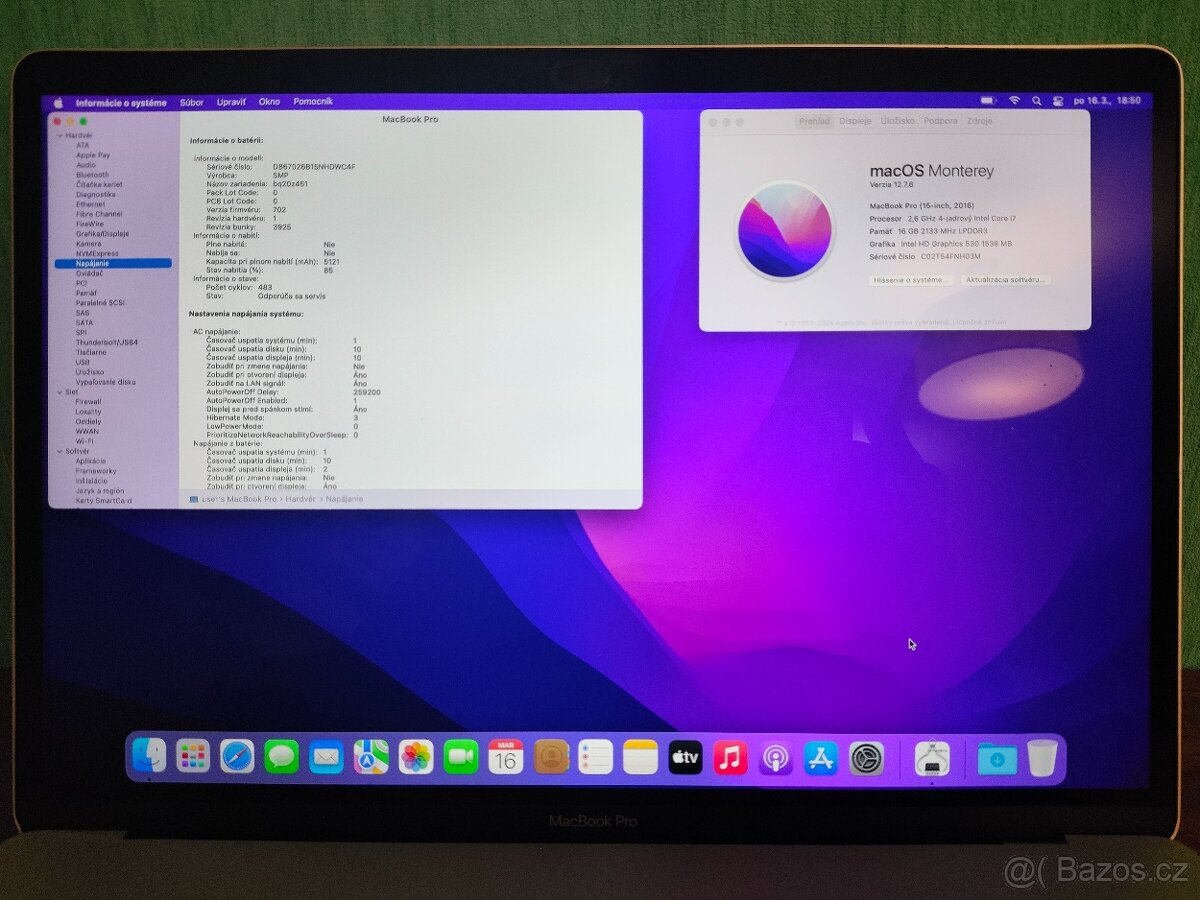Open the Súbor menu
The height and width of the screenshot is (900, 1200).
(191, 101)
